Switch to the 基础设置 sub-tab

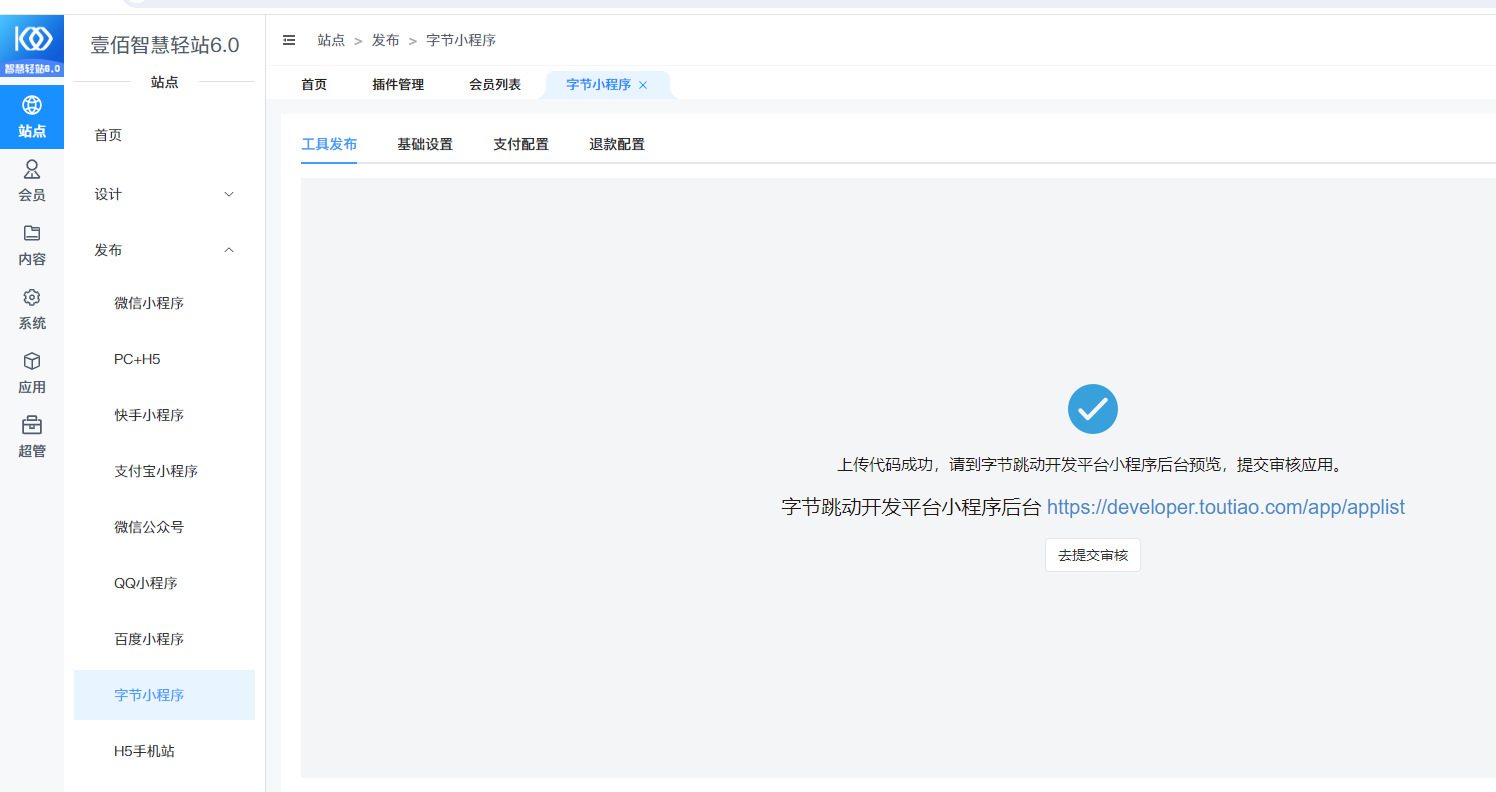pos(425,144)
